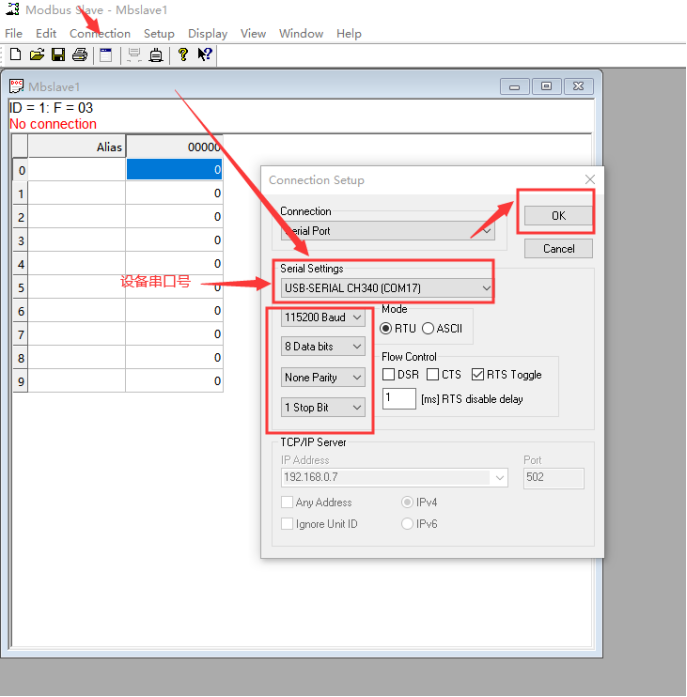
Task: Click the slave definition window icon
Action: 106,55
